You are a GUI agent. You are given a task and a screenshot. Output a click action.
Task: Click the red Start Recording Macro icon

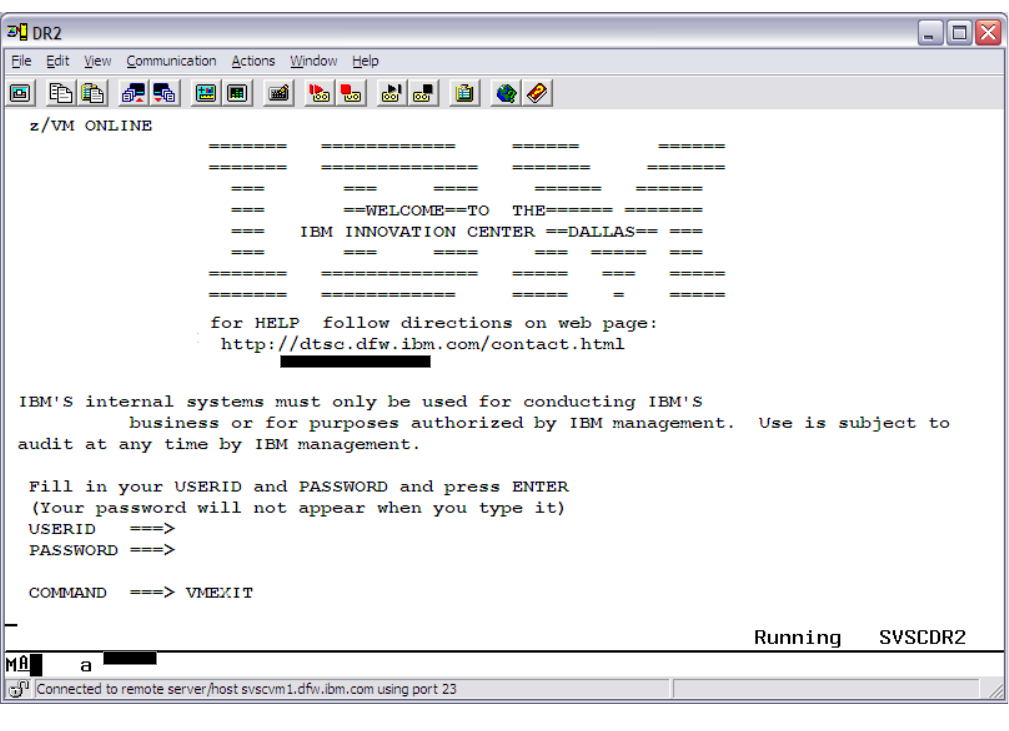click(x=319, y=93)
